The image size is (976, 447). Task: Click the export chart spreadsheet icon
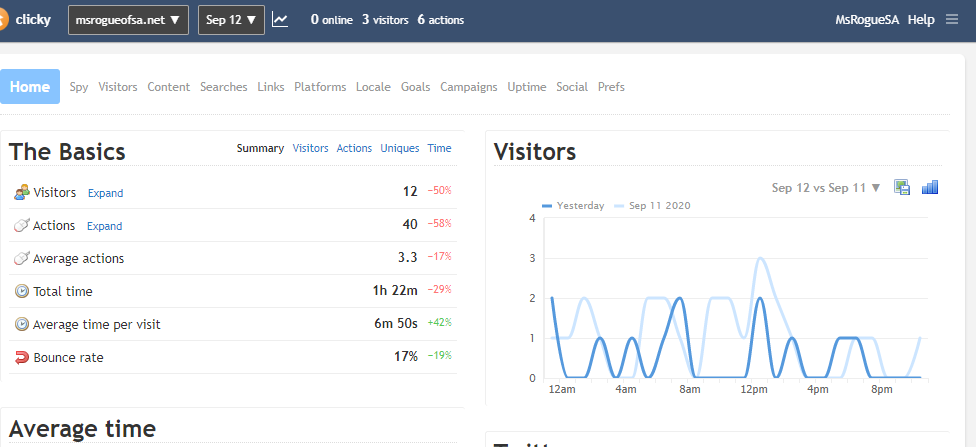(x=902, y=187)
